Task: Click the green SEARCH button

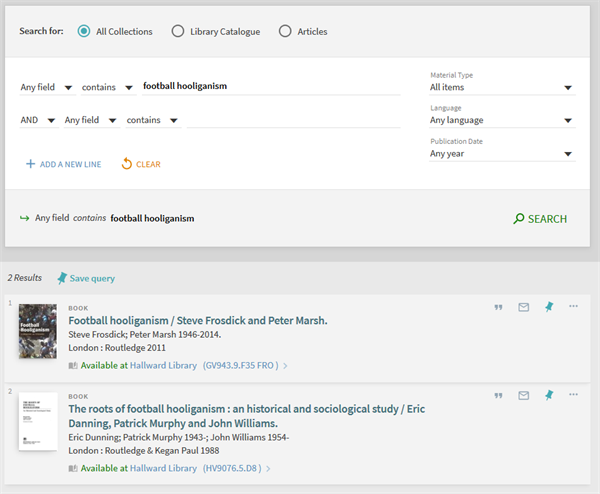Action: point(539,219)
